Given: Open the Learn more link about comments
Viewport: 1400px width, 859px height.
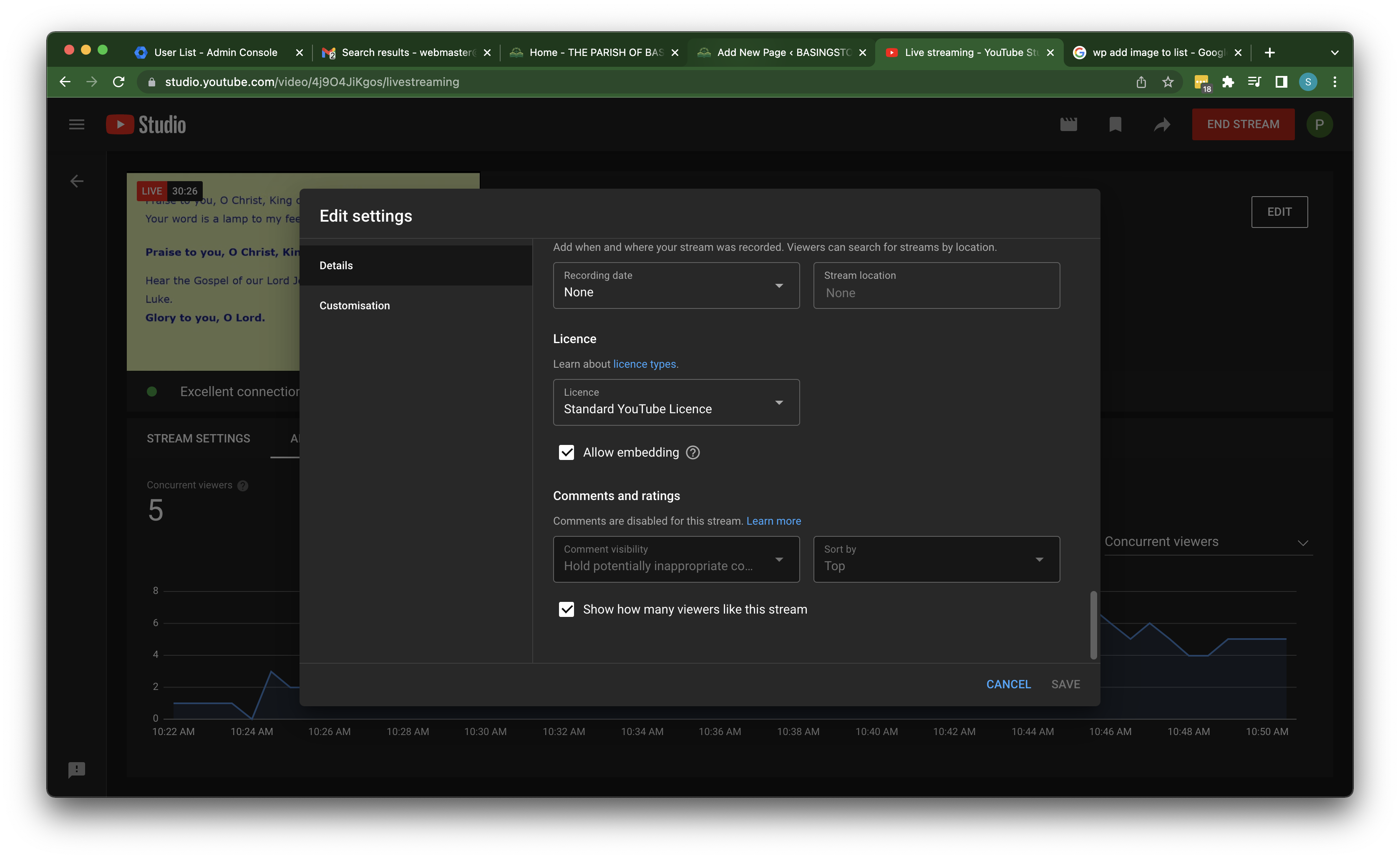Looking at the screenshot, I should (x=773, y=521).
